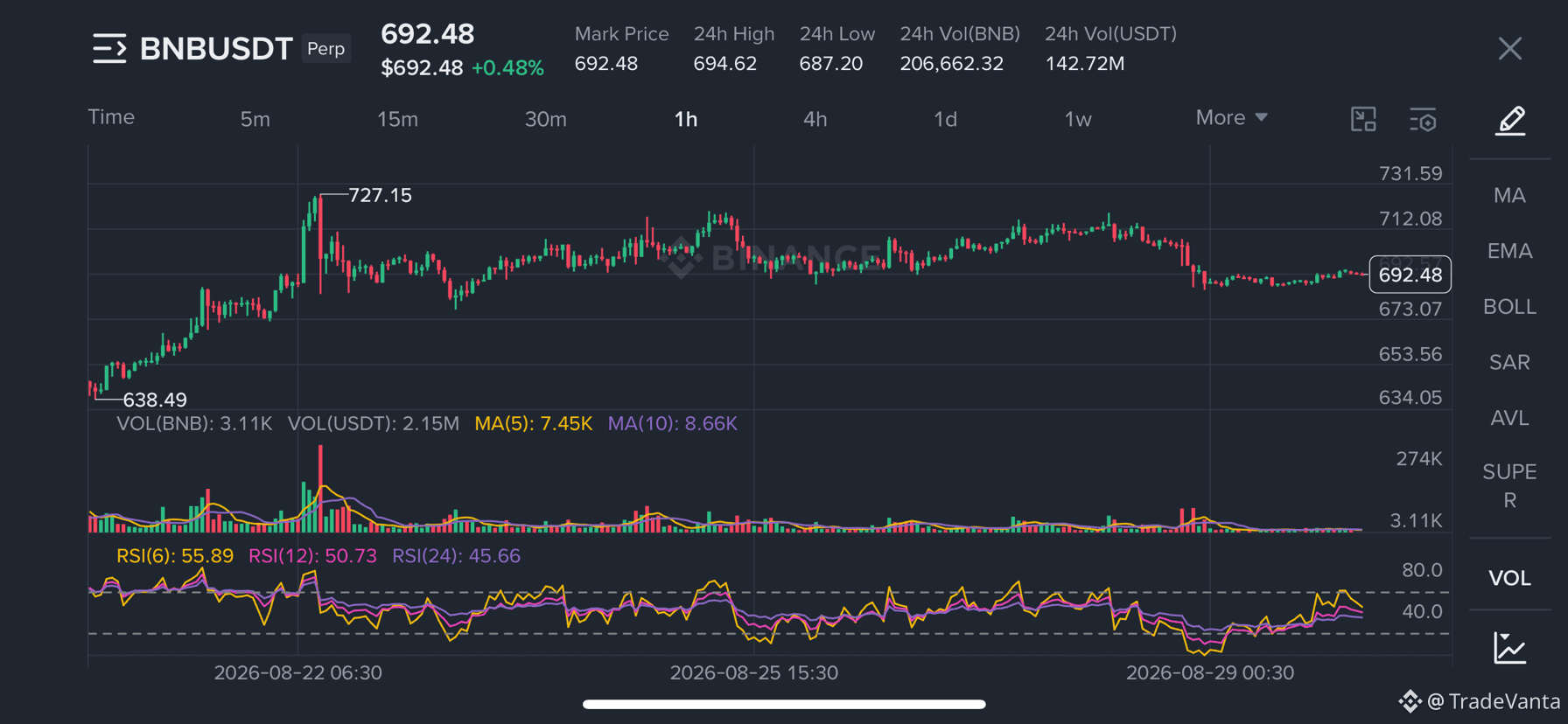Switch to the 1d timeframe
The height and width of the screenshot is (724, 1568).
(x=945, y=119)
